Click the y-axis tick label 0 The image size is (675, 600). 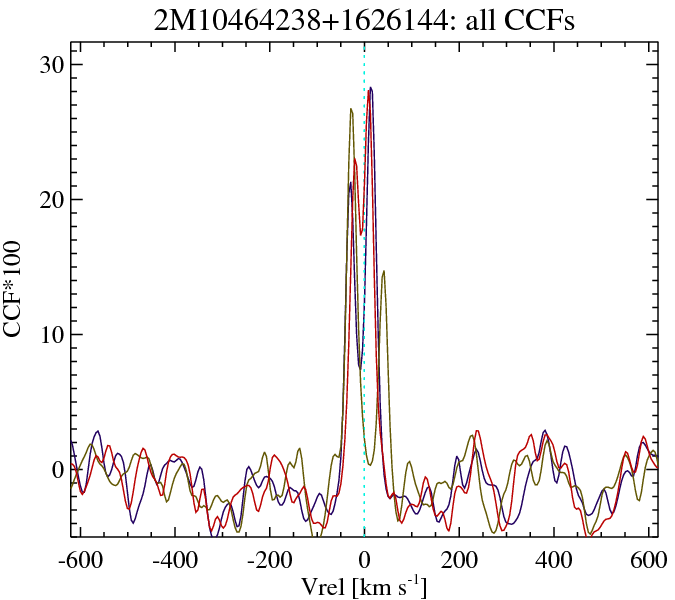coord(58,470)
